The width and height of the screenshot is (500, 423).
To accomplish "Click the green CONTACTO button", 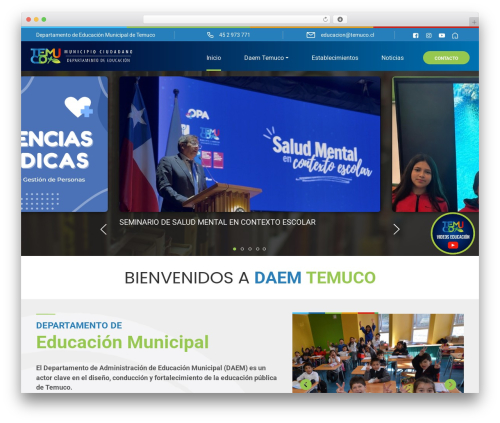I will coord(446,58).
